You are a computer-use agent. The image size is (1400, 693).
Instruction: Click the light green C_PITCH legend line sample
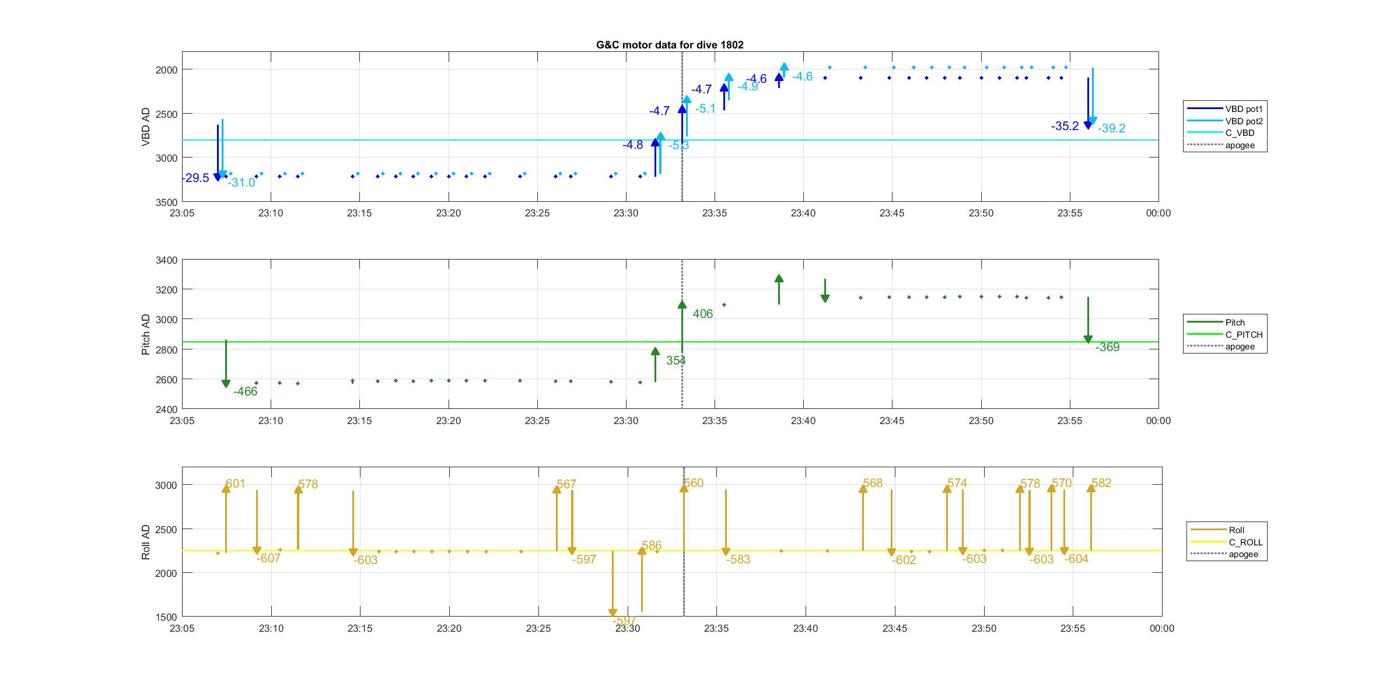(1203, 334)
